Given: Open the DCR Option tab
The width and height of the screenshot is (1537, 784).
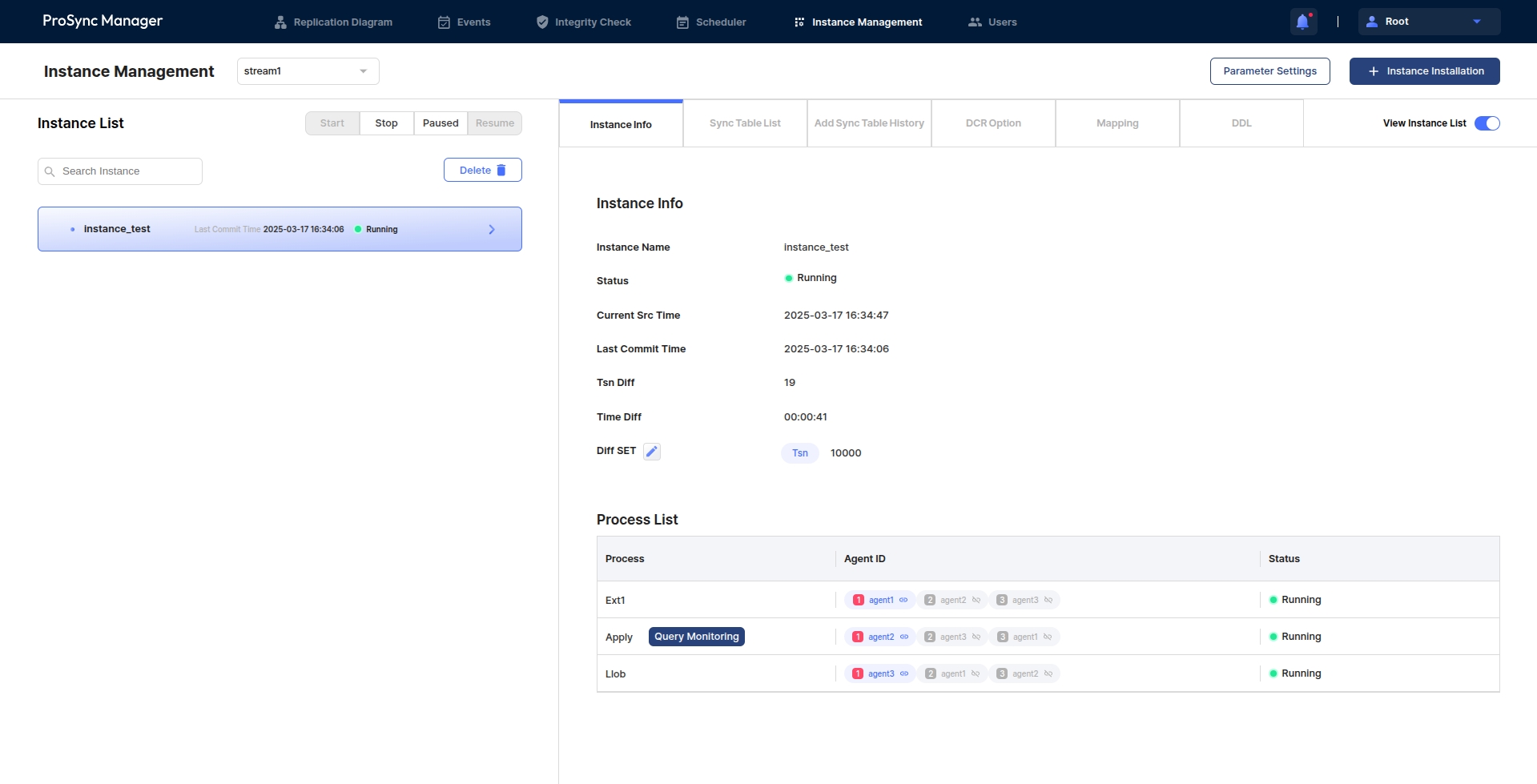Looking at the screenshot, I should click(993, 123).
